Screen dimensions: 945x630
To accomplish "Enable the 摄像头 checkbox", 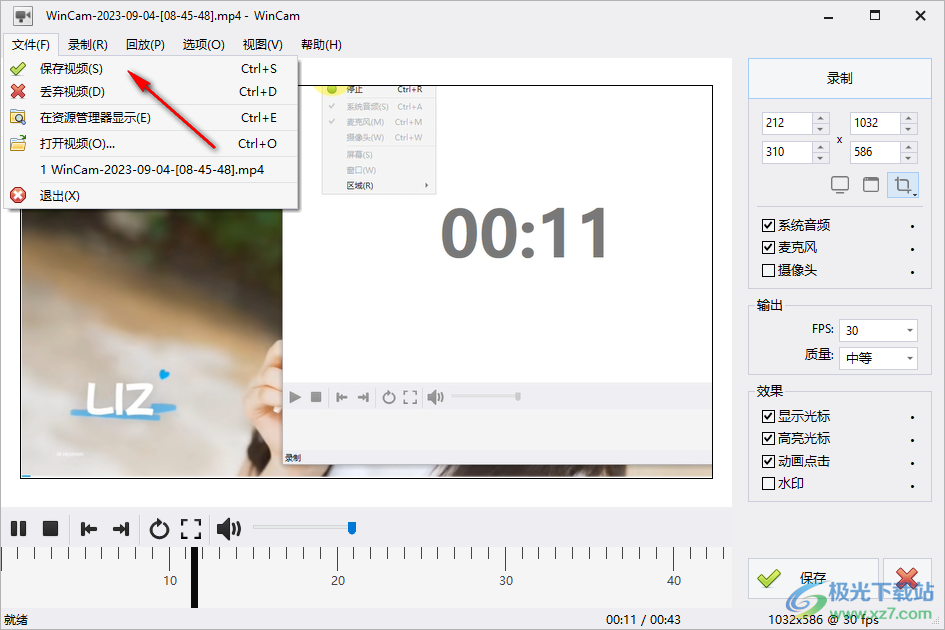I will tap(768, 271).
